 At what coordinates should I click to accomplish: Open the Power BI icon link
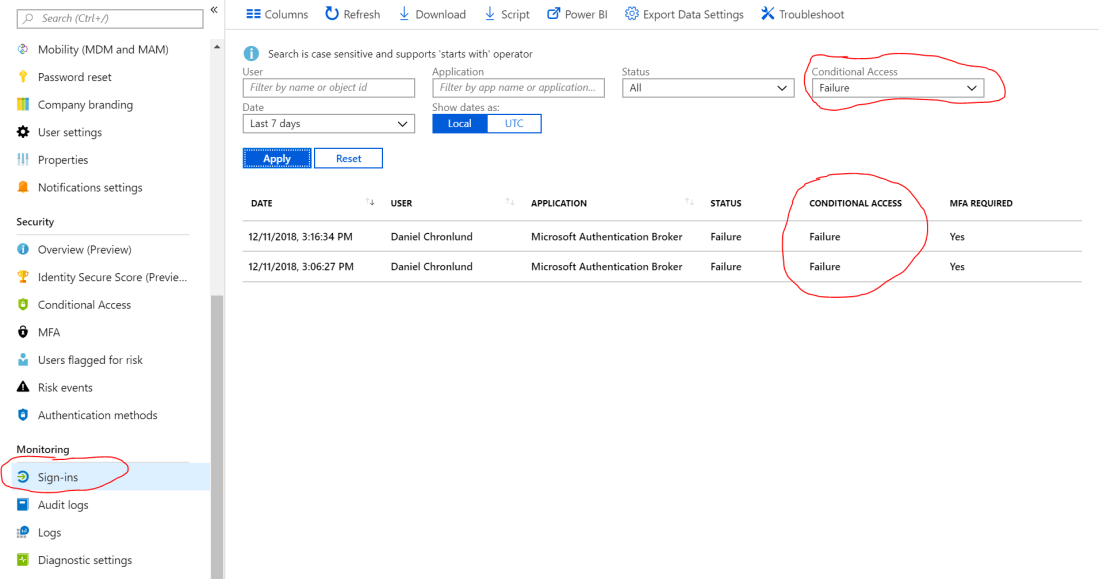click(553, 14)
